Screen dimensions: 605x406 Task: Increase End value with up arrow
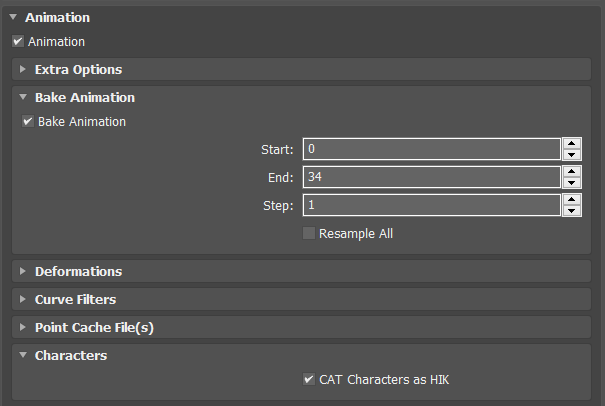tap(571, 171)
